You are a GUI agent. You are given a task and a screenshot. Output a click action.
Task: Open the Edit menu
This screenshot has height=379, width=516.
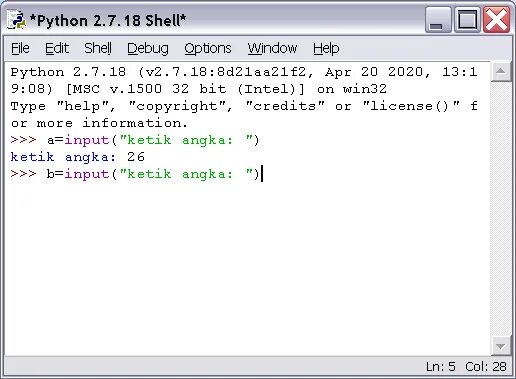(x=57, y=49)
